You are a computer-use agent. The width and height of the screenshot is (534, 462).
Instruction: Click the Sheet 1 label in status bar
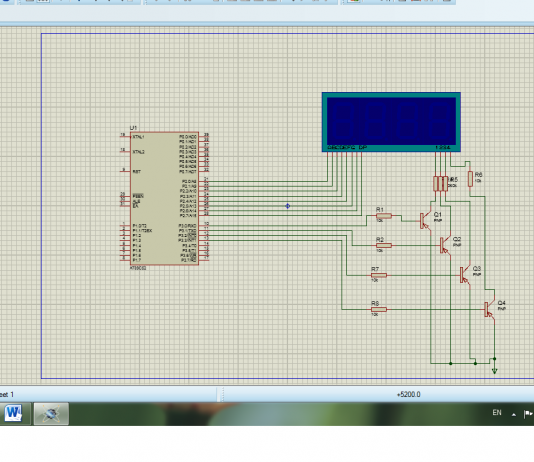[x=7, y=395]
